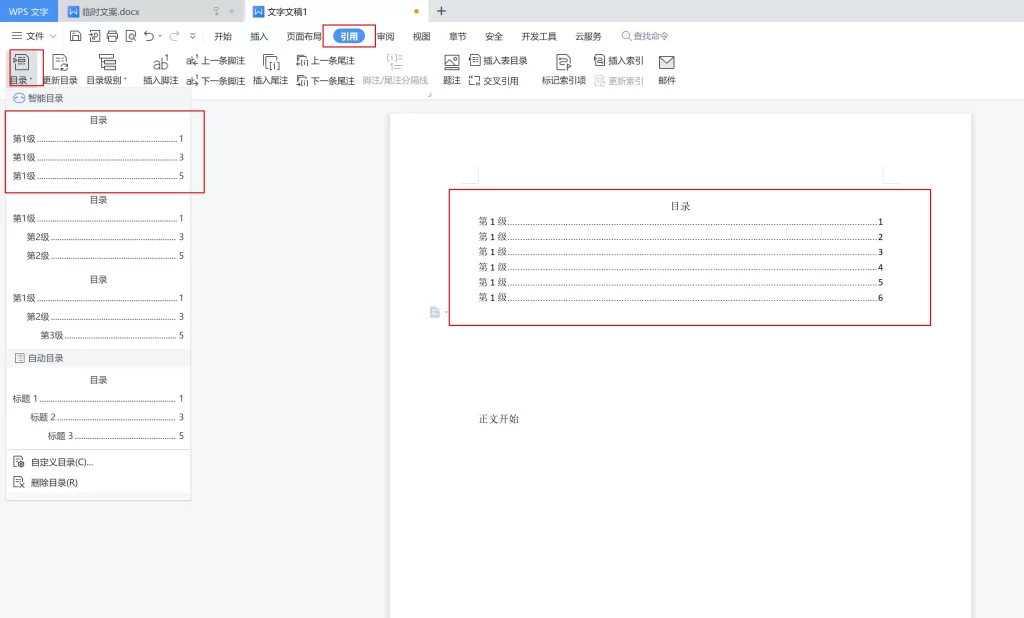The height and width of the screenshot is (618, 1024).
Task: Switch to the 审阅 ribbon tab
Action: pos(385,36)
